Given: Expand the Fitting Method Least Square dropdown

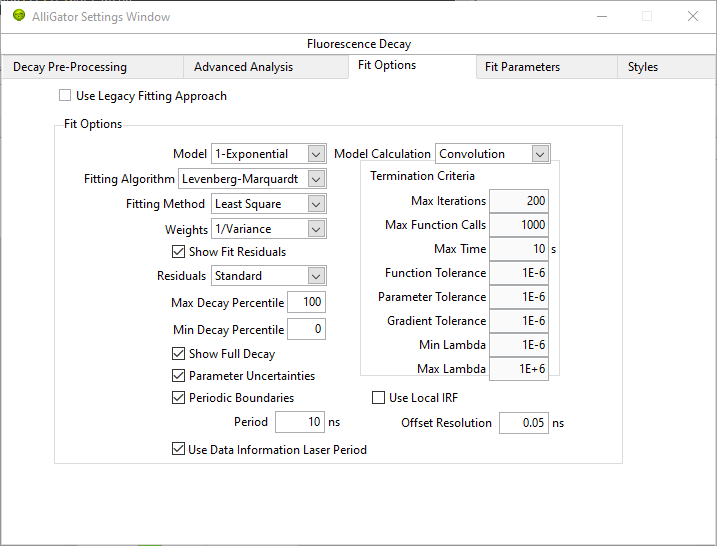Looking at the screenshot, I should (x=269, y=204).
